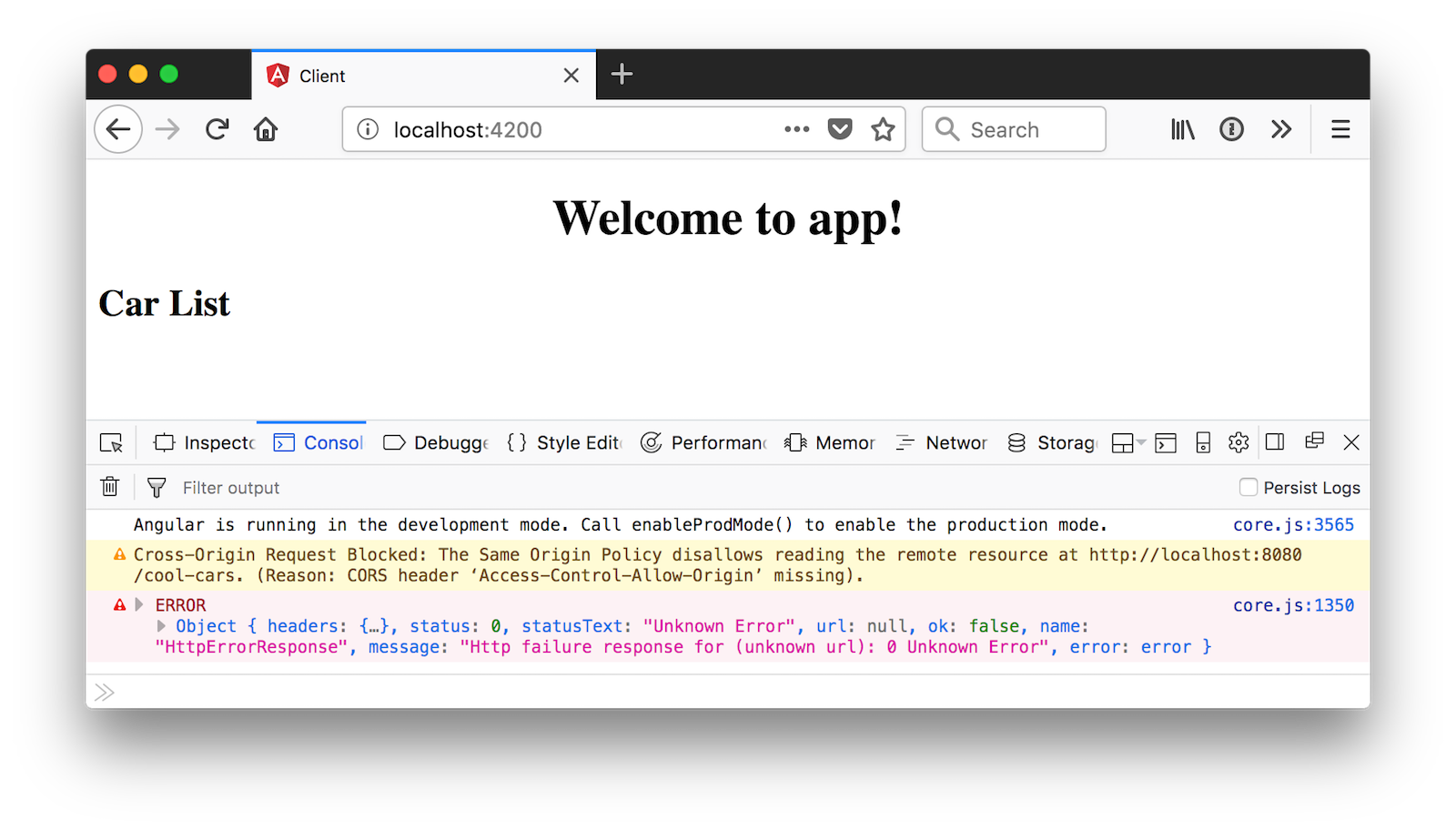Toggle the split console button
This screenshot has height=831, width=1456.
[1166, 443]
